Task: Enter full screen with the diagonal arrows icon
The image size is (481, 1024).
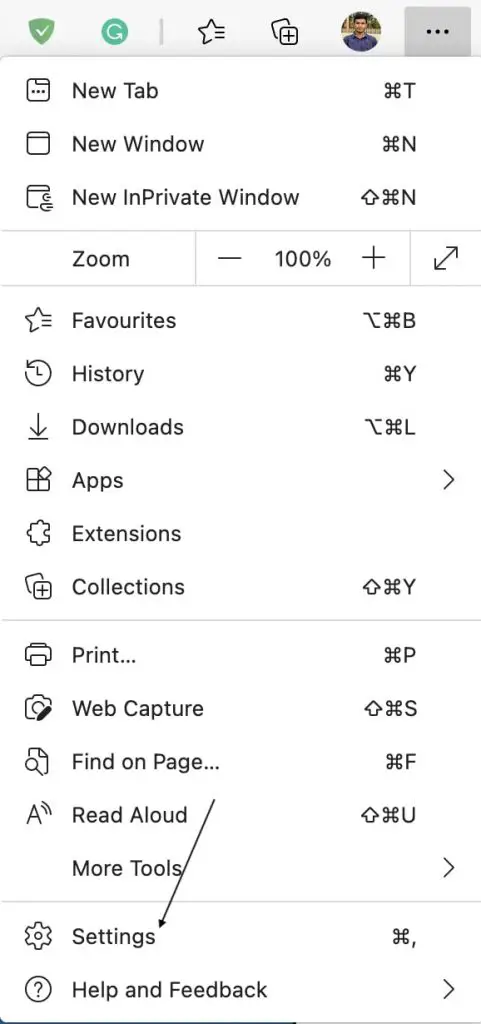Action: click(446, 259)
